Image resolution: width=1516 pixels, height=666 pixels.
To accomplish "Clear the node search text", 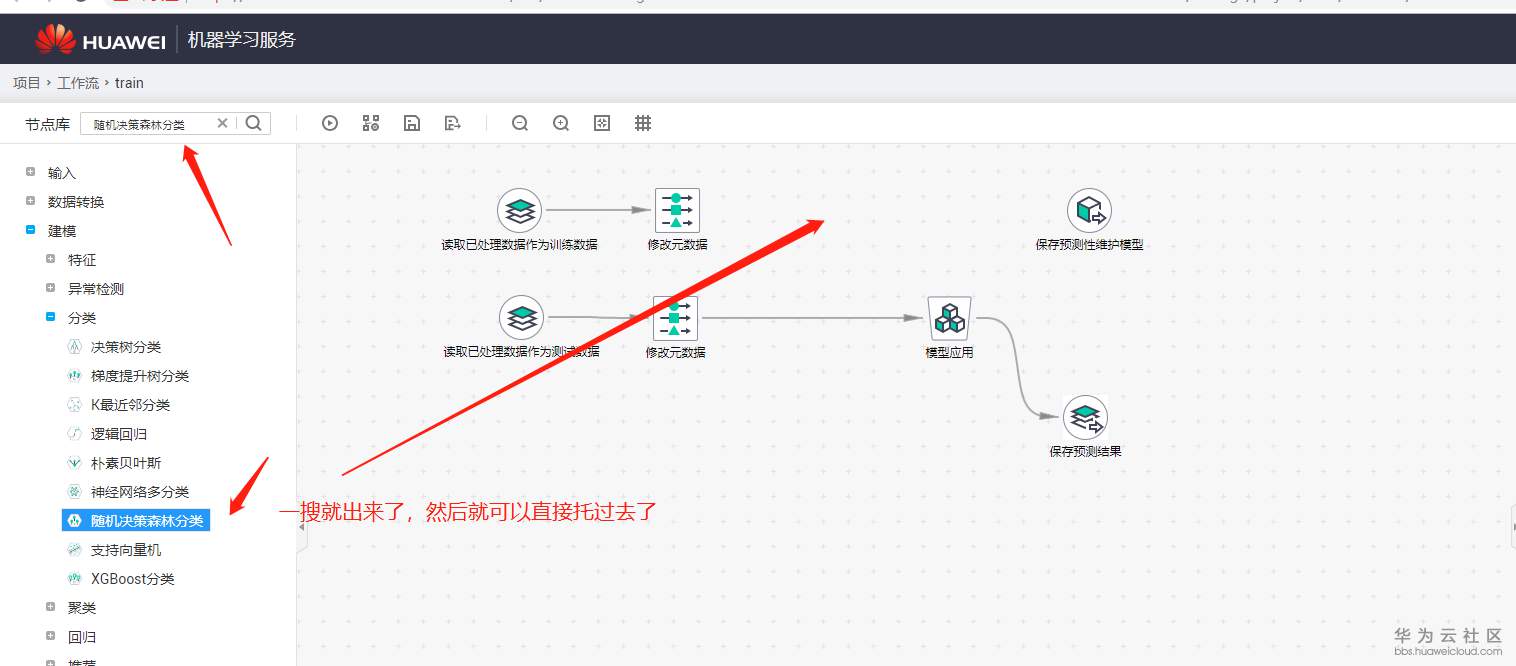I will click(222, 123).
